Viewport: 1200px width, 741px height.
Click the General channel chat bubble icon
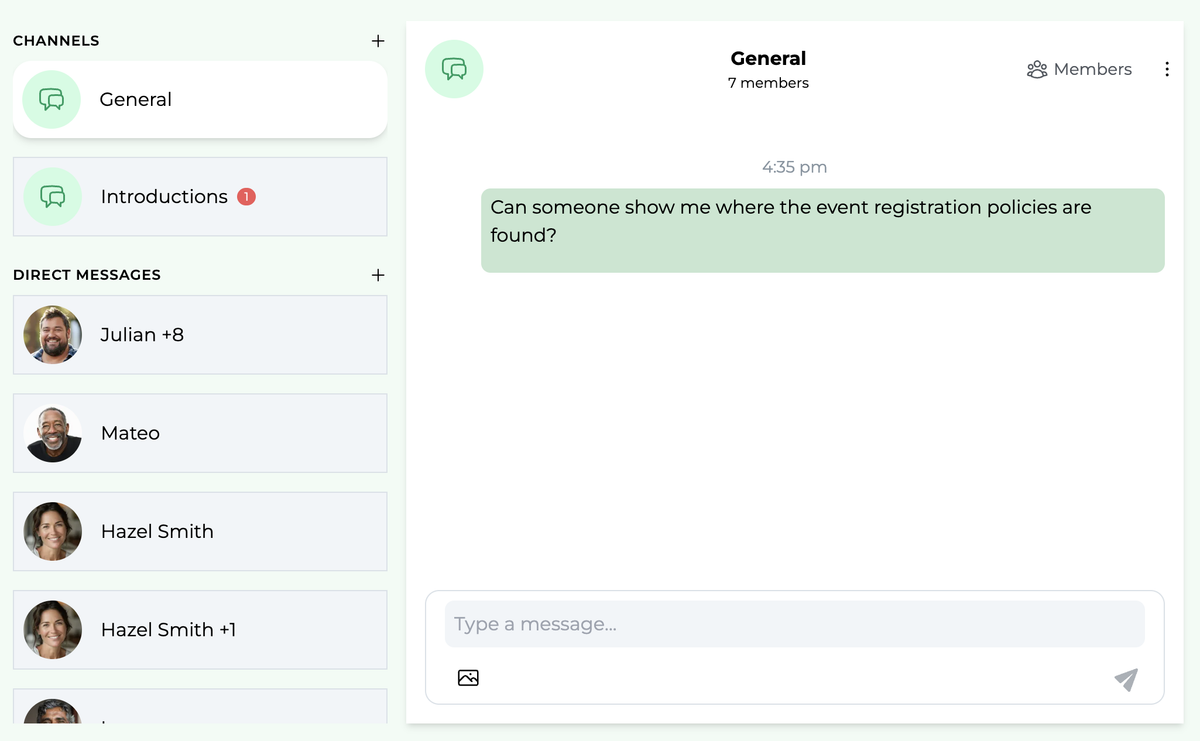pos(50,99)
